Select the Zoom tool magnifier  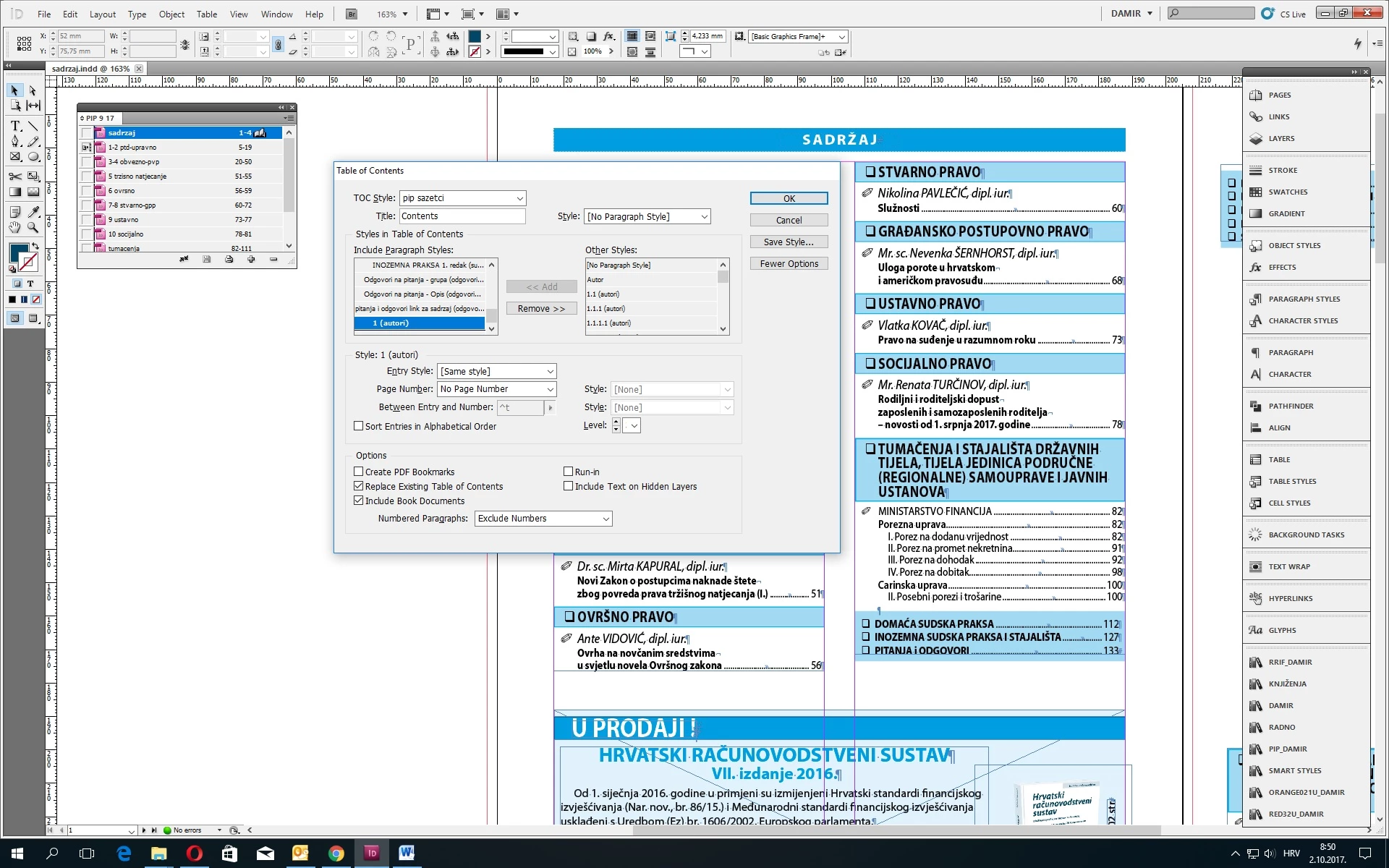click(33, 227)
